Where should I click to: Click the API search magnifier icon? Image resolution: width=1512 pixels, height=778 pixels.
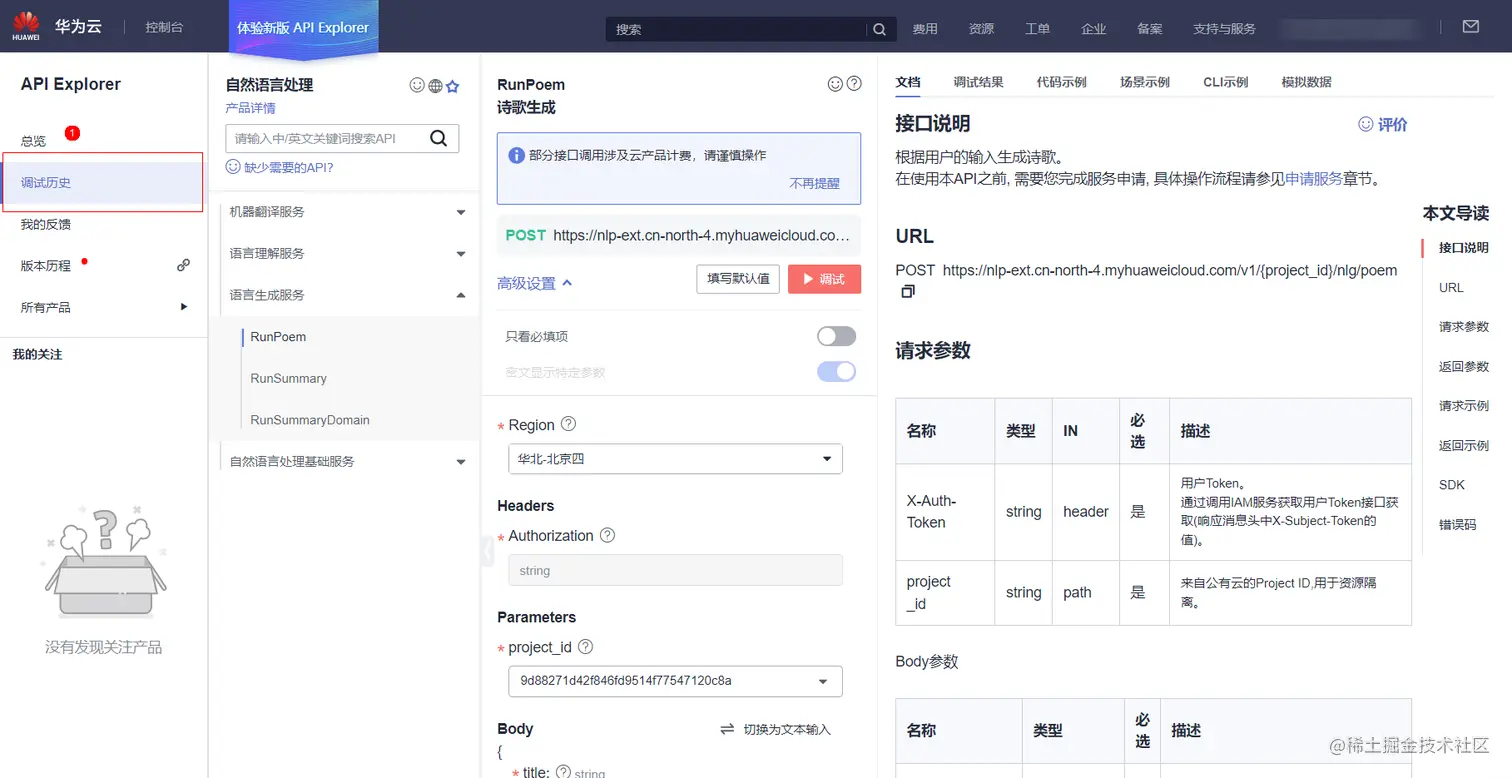438,138
